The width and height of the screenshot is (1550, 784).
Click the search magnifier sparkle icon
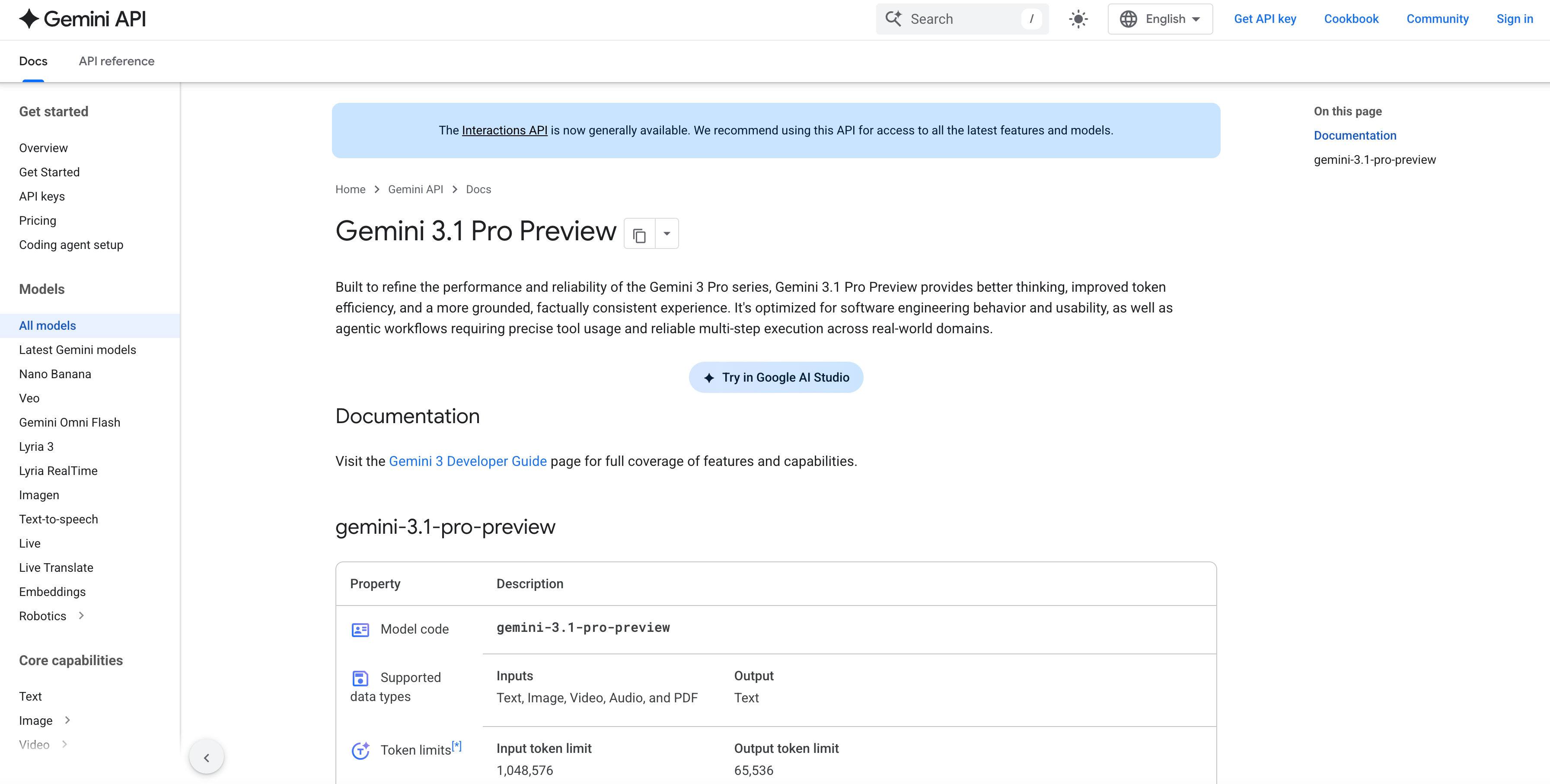(x=893, y=19)
